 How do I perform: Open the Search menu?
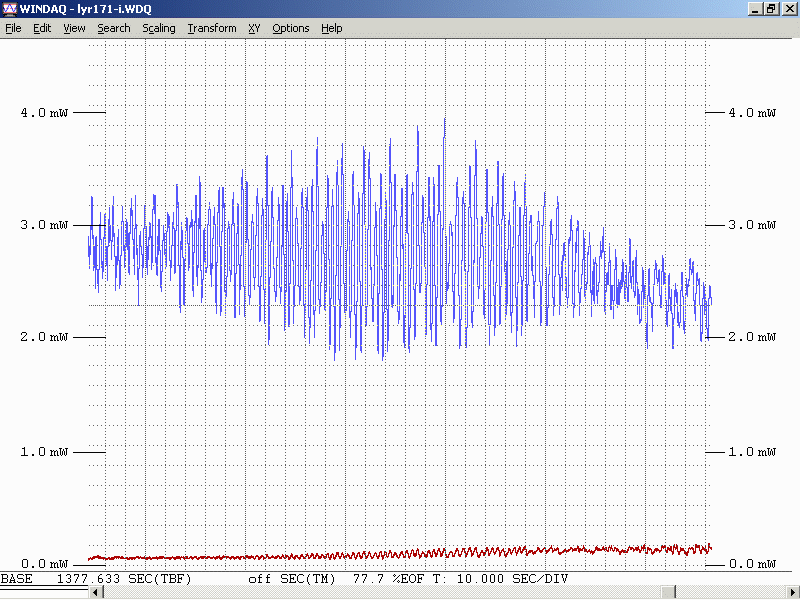[x=113, y=28]
